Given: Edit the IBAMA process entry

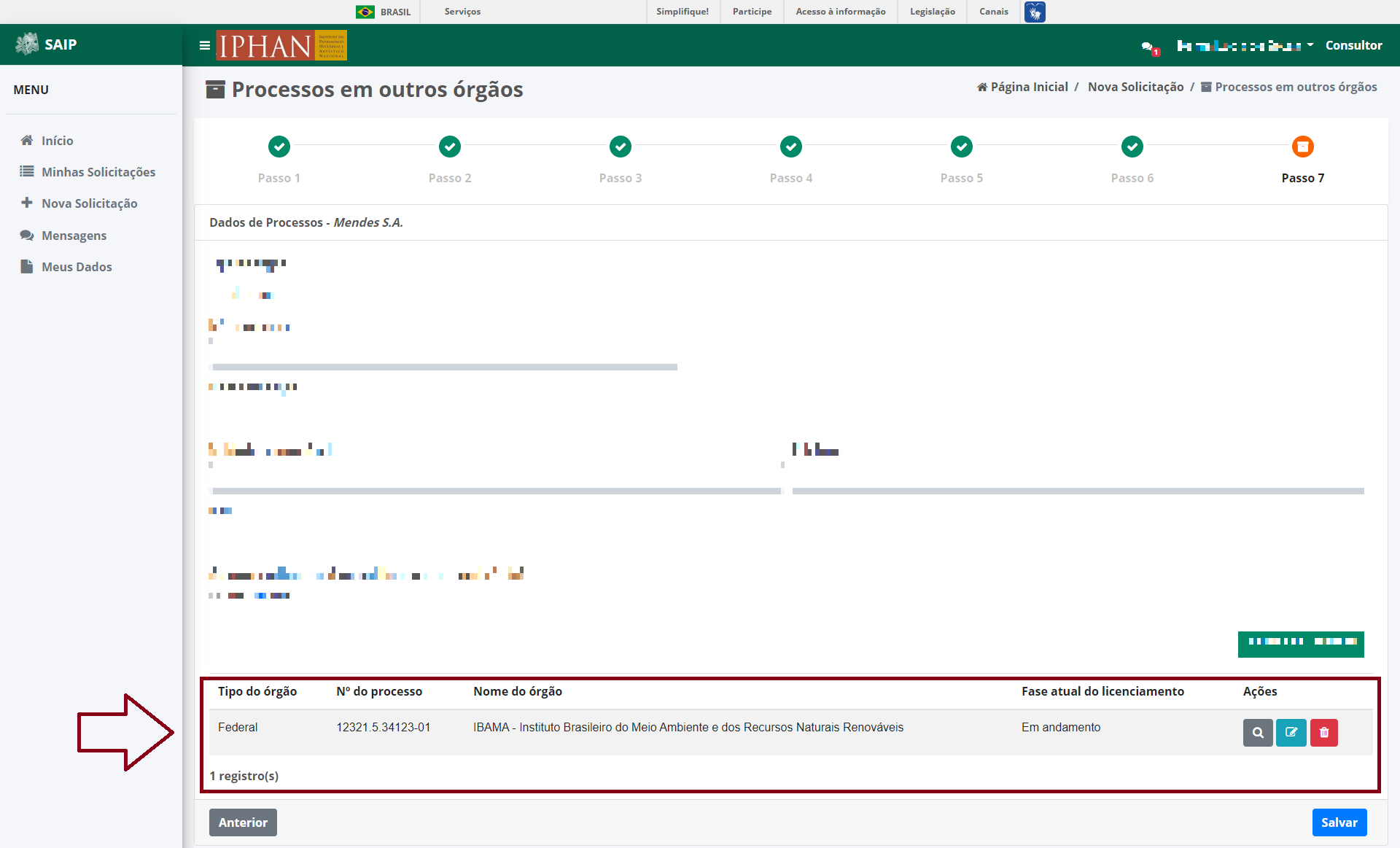Looking at the screenshot, I should (1291, 733).
